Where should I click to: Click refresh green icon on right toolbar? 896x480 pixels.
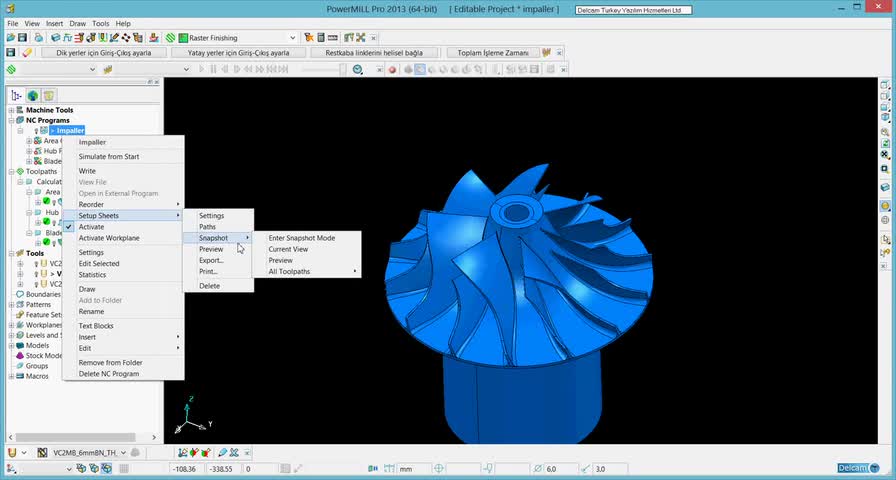(x=885, y=143)
